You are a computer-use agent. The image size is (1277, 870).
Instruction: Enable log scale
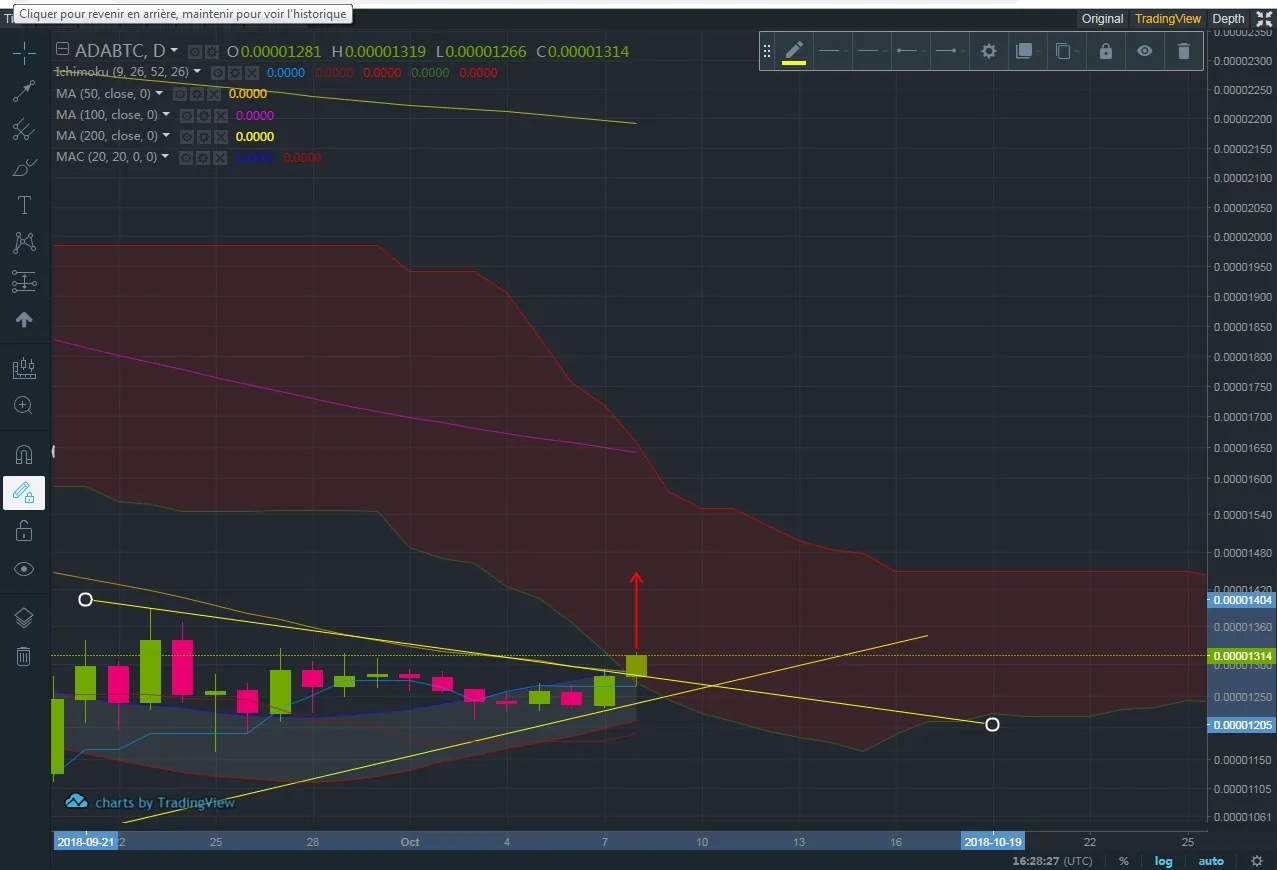point(1163,861)
